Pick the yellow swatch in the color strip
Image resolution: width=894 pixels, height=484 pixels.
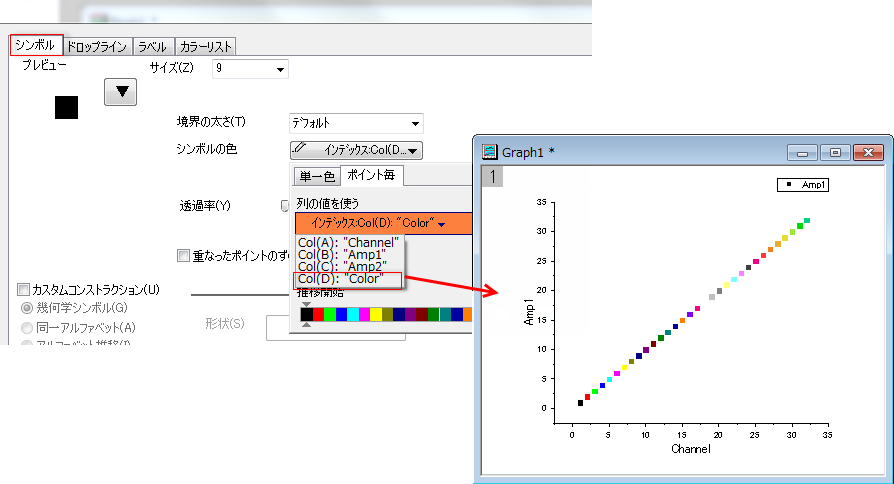[376, 314]
